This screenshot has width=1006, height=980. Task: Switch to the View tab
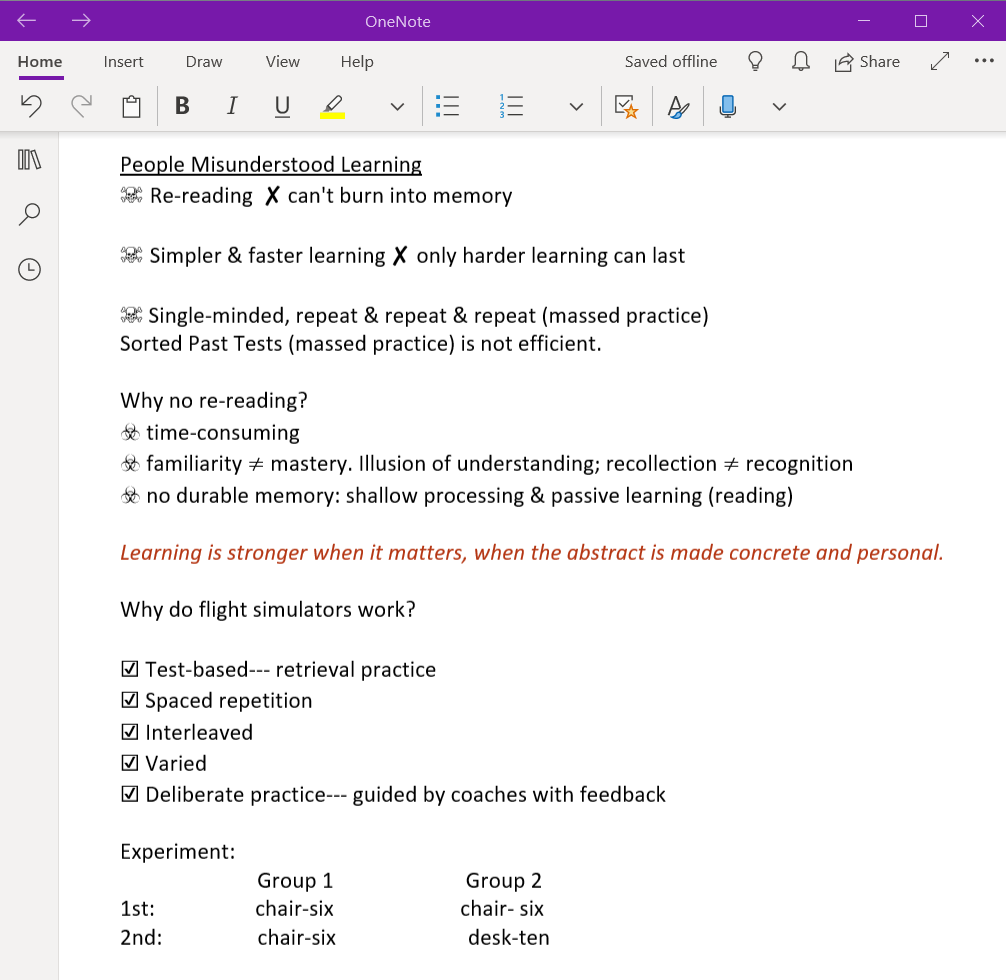coord(282,62)
